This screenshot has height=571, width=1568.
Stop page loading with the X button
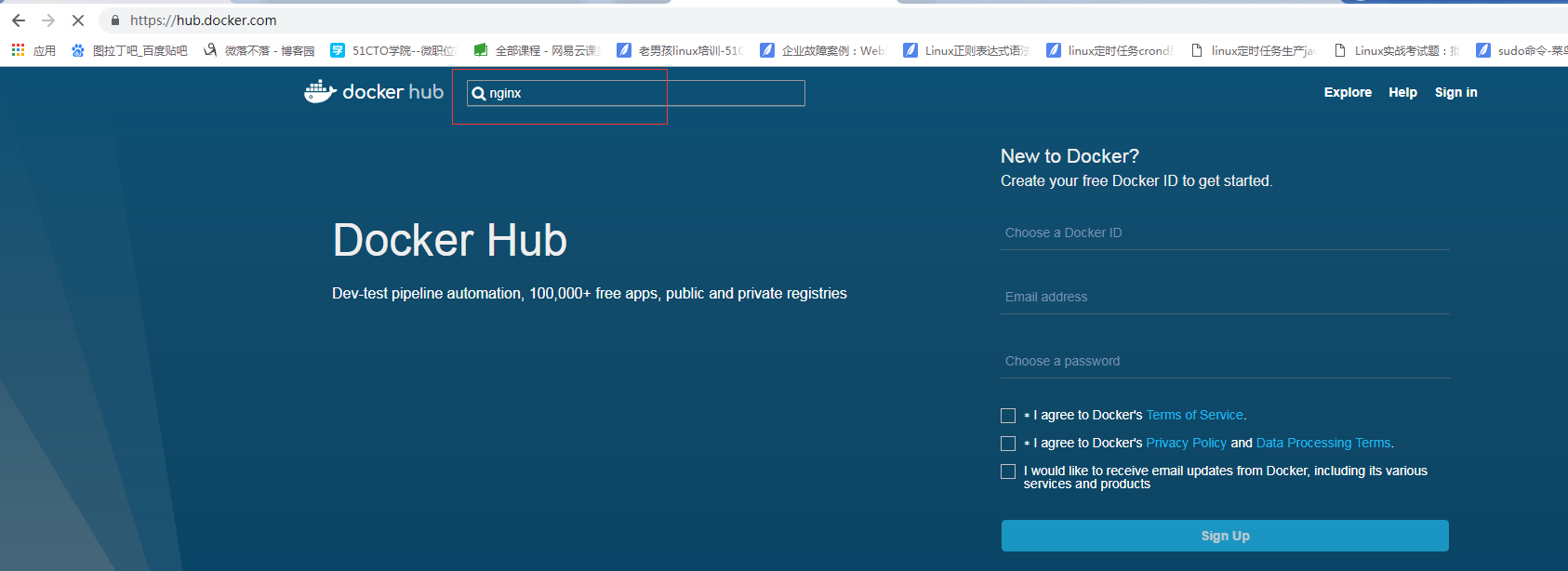click(78, 20)
